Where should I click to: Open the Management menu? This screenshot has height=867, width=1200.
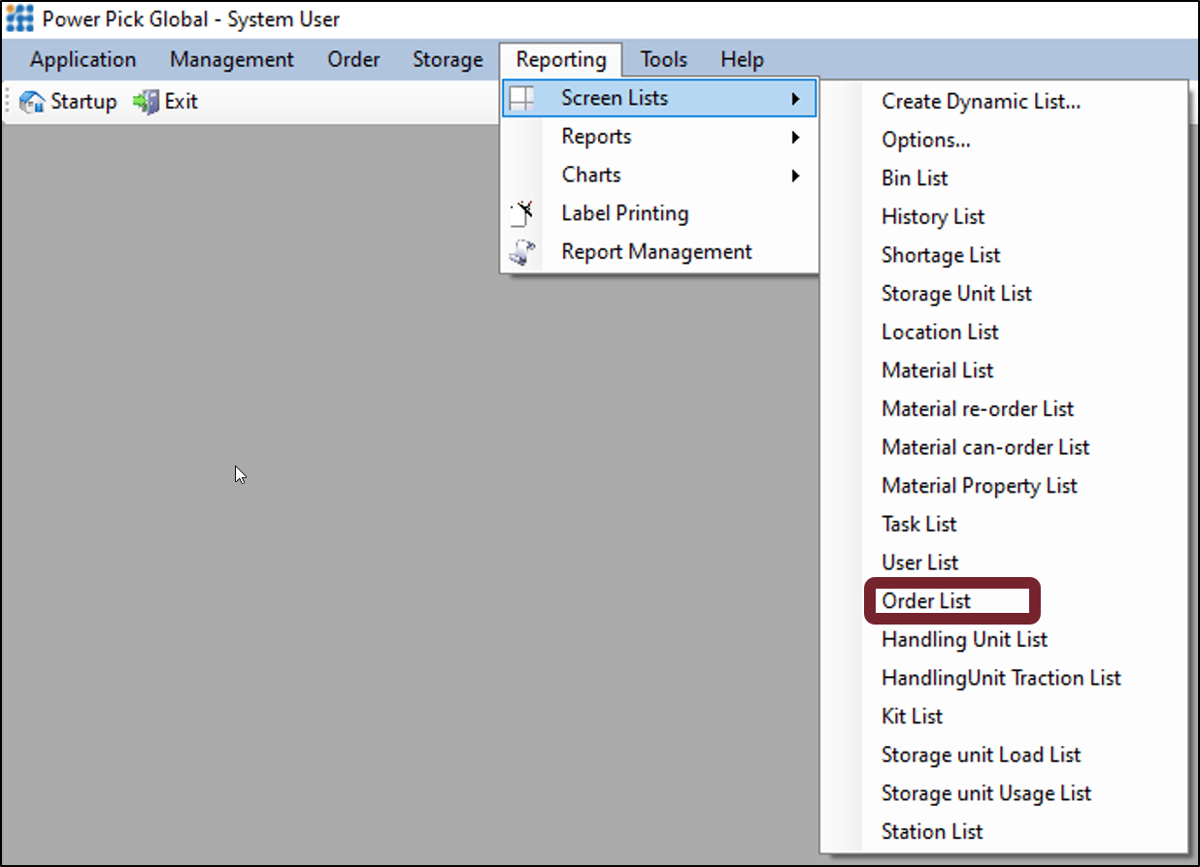click(x=231, y=59)
